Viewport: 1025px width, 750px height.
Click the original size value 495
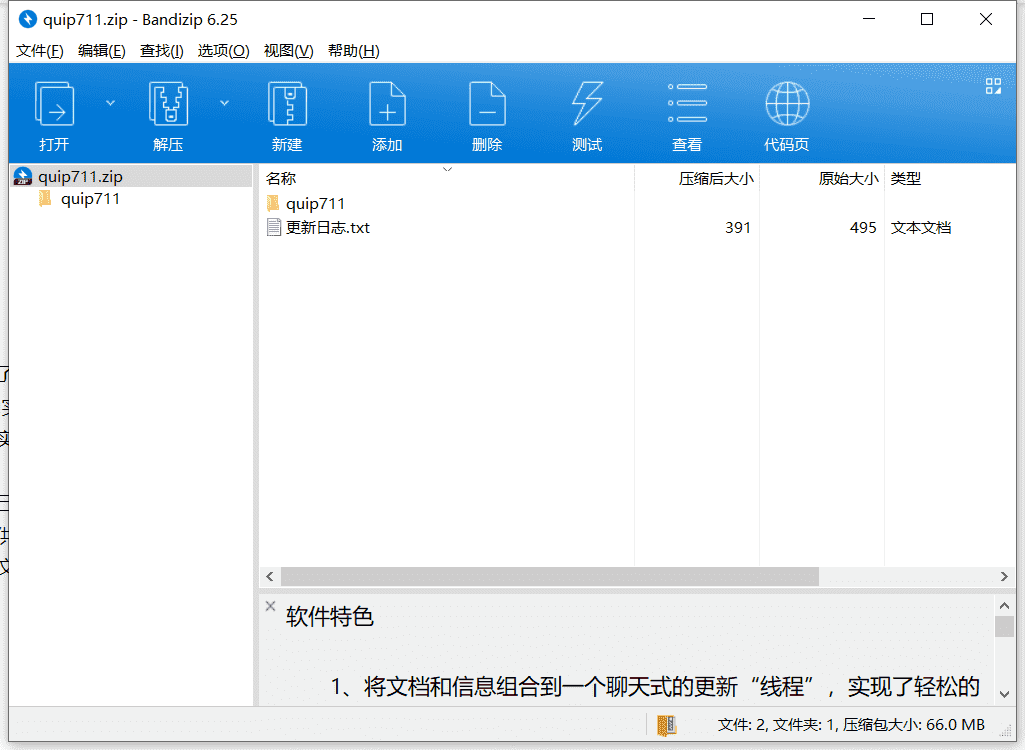click(863, 228)
